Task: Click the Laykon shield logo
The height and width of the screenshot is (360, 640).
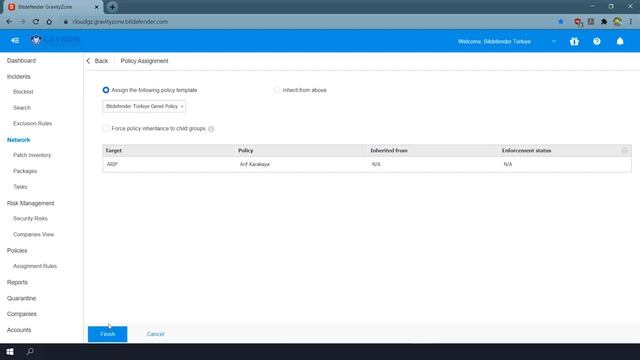Action: click(x=36, y=40)
